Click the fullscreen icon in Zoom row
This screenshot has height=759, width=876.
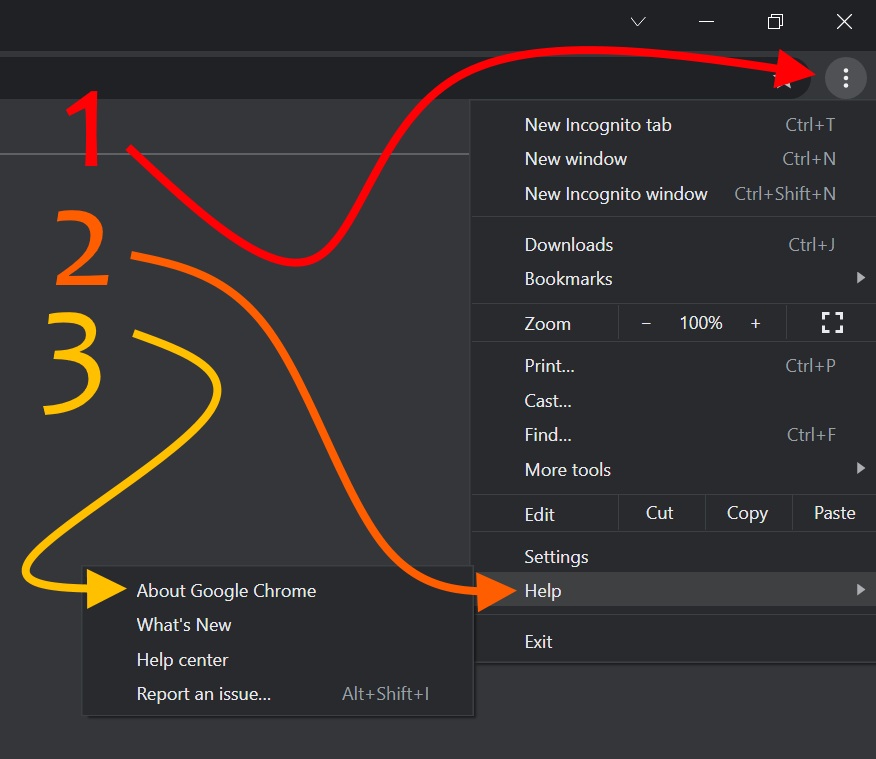tap(832, 323)
